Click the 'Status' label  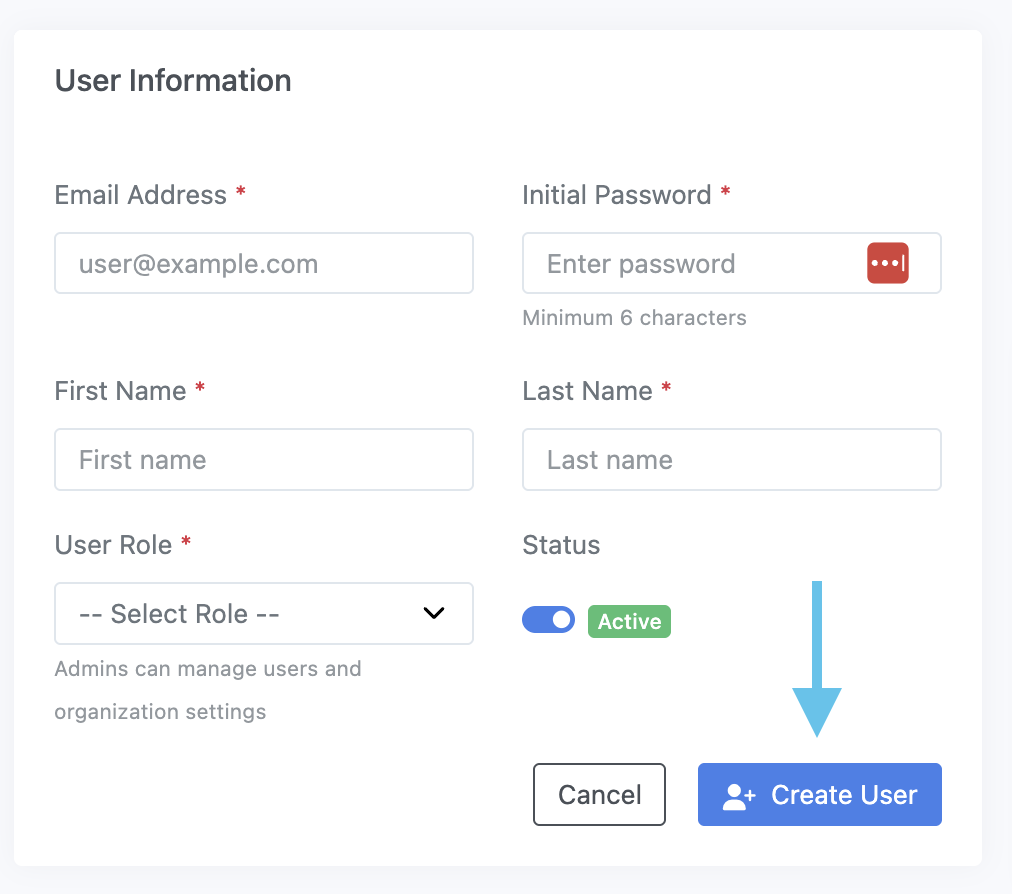pos(561,545)
